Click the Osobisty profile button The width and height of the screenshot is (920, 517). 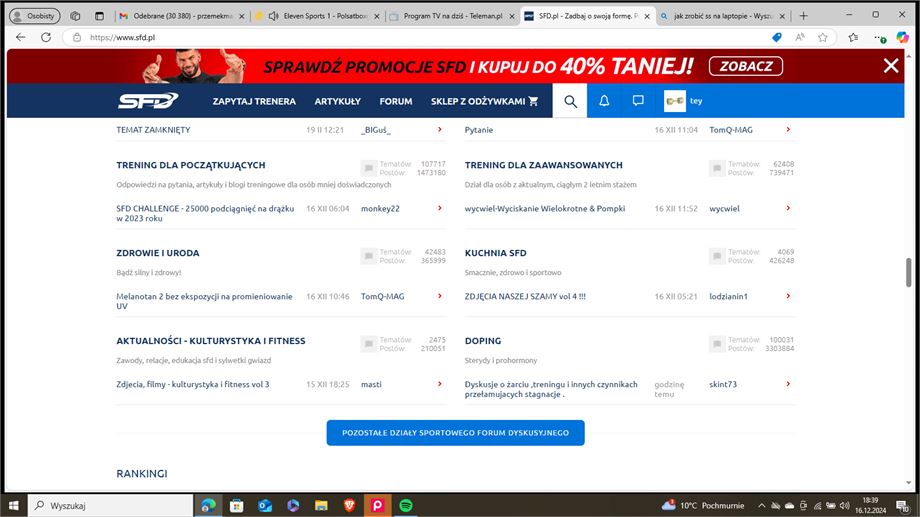click(x=35, y=16)
